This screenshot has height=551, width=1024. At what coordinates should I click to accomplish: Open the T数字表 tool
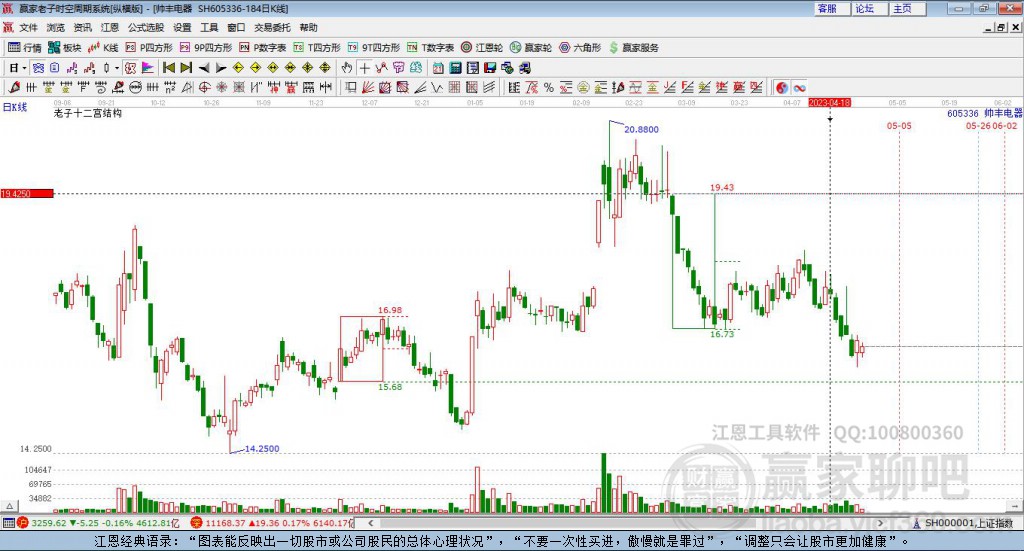tap(430, 48)
